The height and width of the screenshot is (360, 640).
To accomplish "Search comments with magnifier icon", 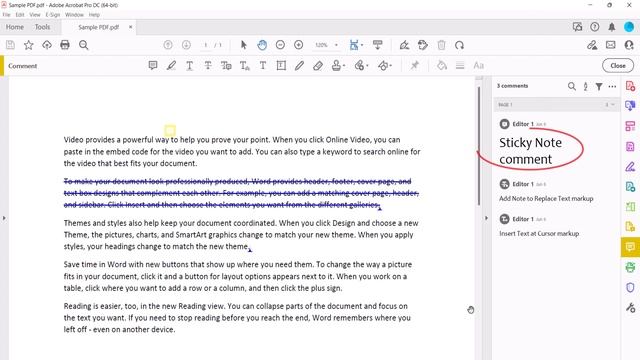I will [x=571, y=86].
